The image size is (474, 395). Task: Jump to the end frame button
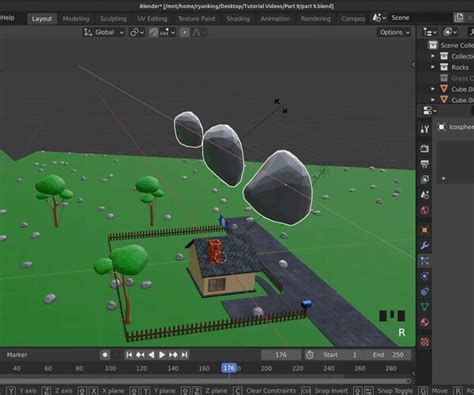tap(184, 355)
